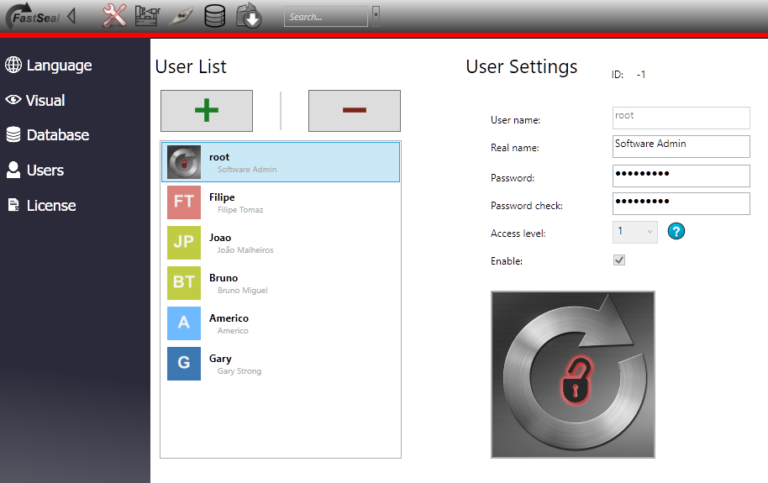Open the machine configuration icon in toolbar
Screen dimensions: 768x483
(x=147, y=16)
